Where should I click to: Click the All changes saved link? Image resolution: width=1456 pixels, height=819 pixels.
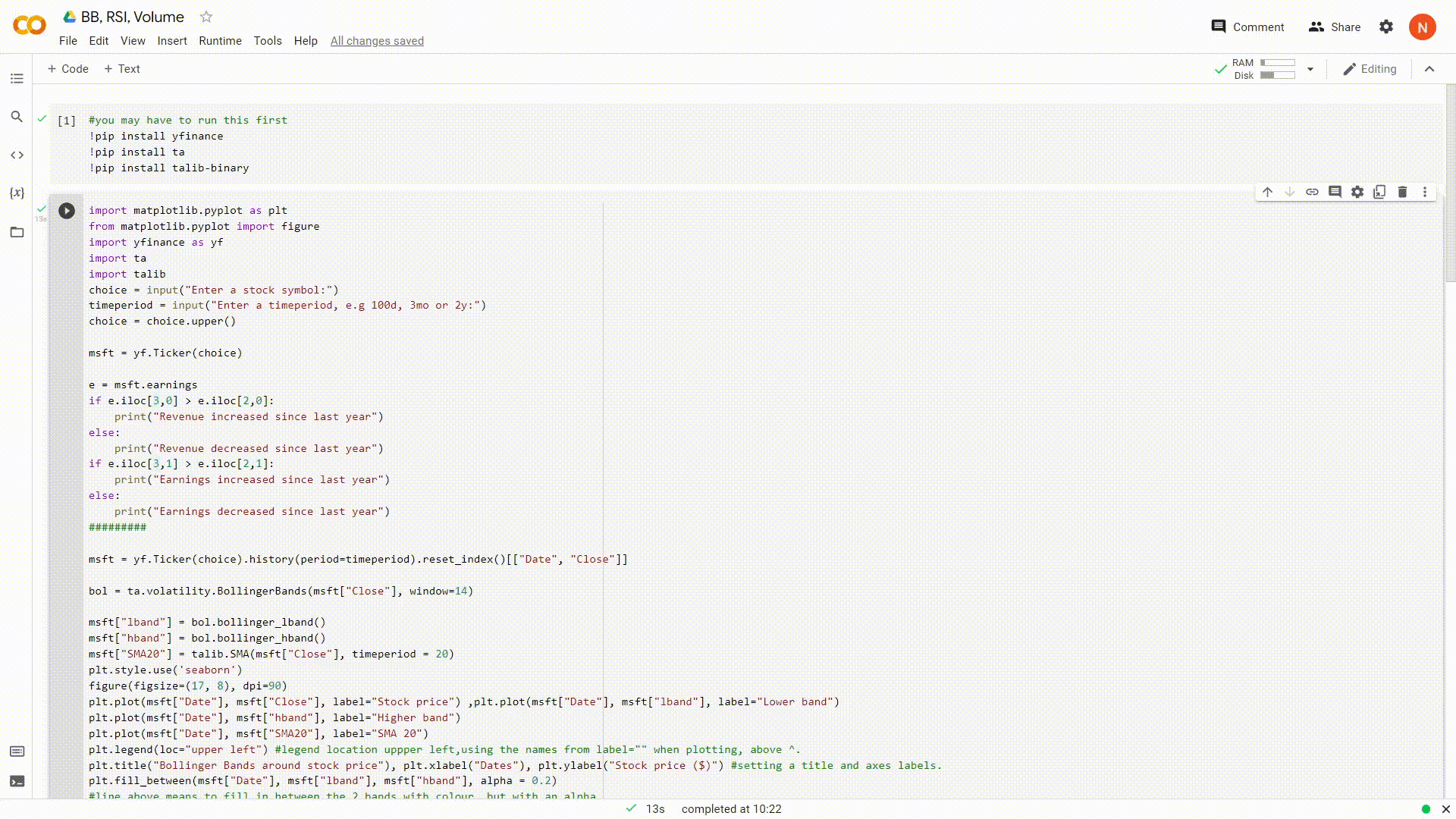pyautogui.click(x=377, y=41)
